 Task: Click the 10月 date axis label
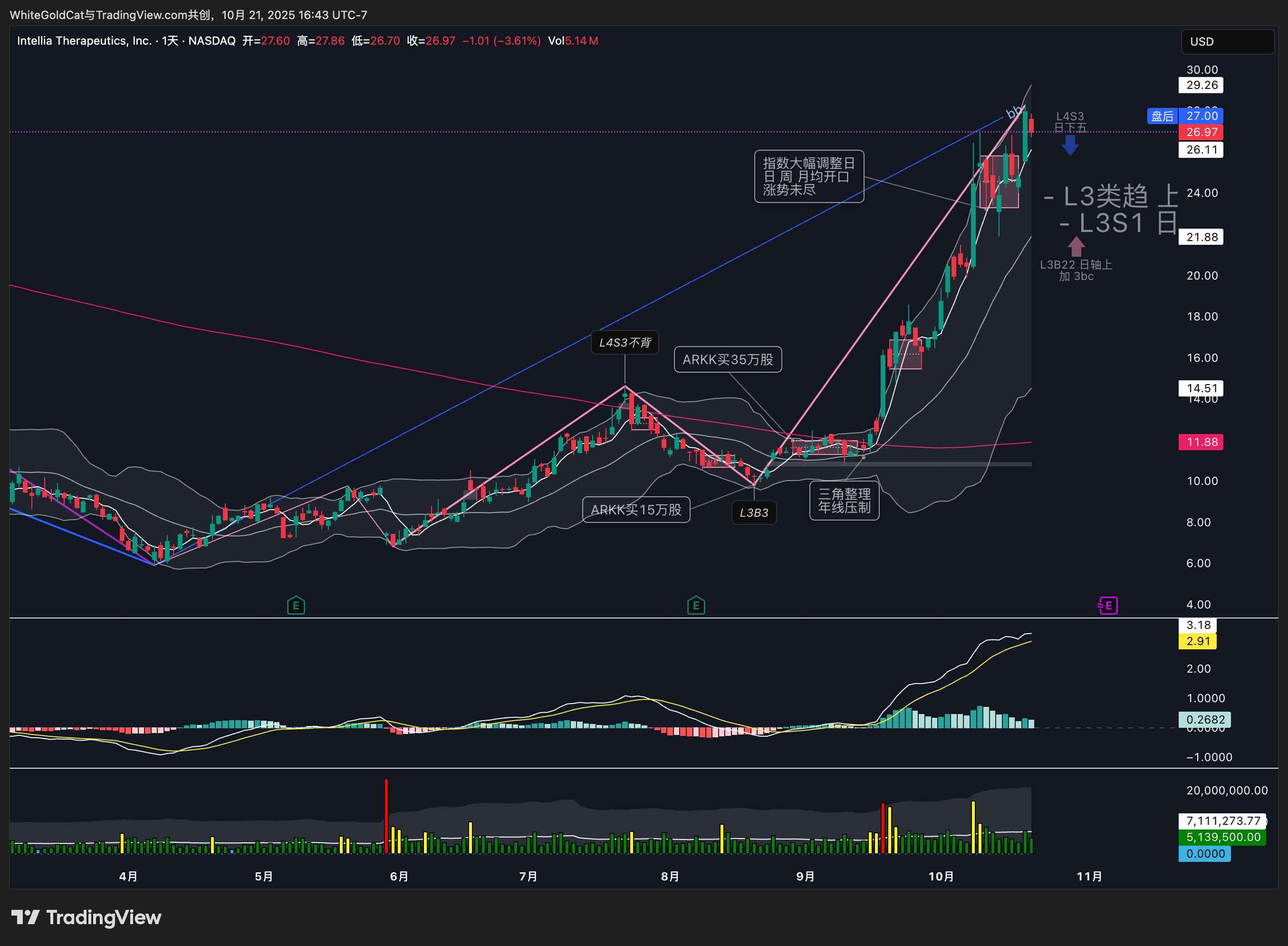(941, 877)
